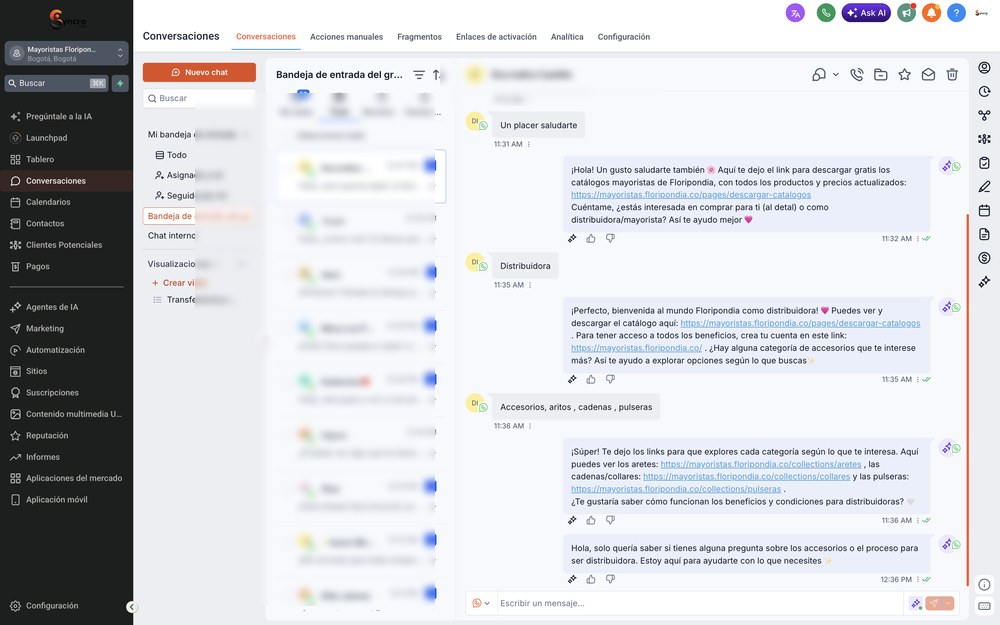1000x625 pixels.
Task: Switch to Fragmentos tab
Action: coord(419,37)
